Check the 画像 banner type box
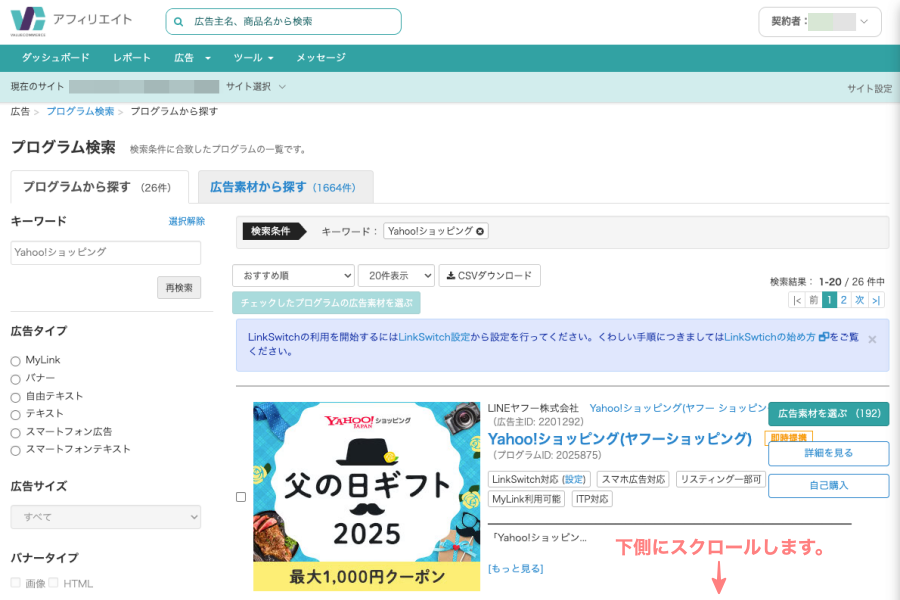 15,583
